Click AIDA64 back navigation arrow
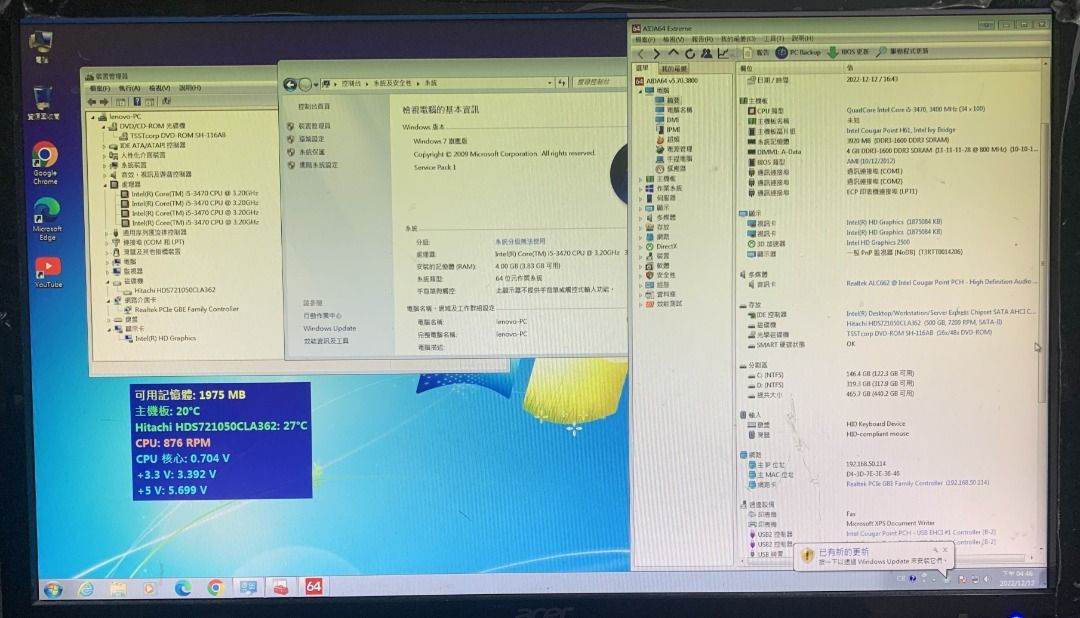 point(641,53)
